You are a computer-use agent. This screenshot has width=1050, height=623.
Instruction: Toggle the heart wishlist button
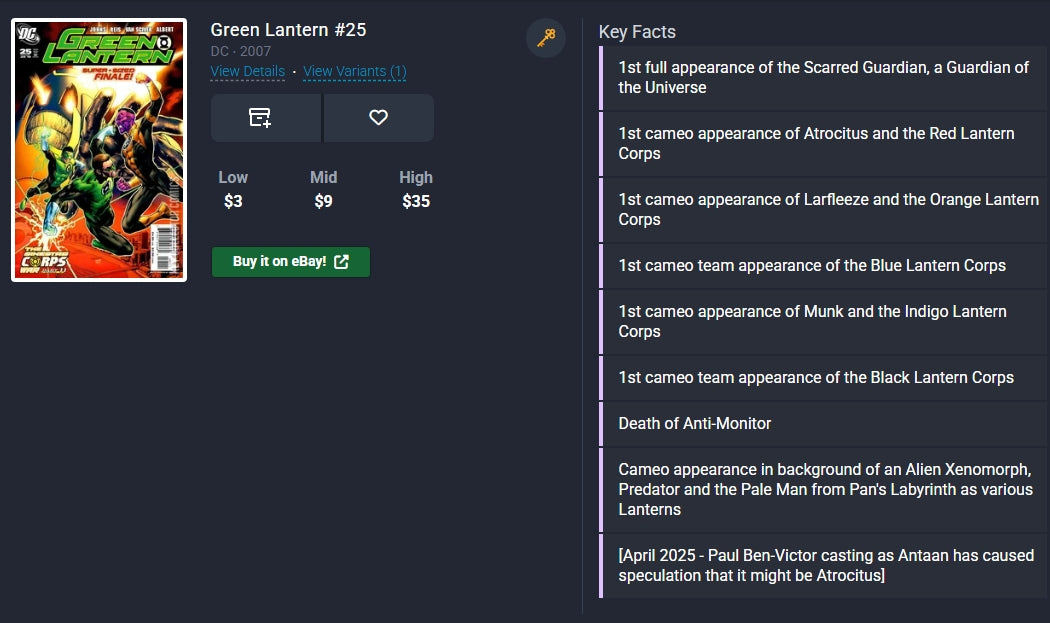pos(378,118)
